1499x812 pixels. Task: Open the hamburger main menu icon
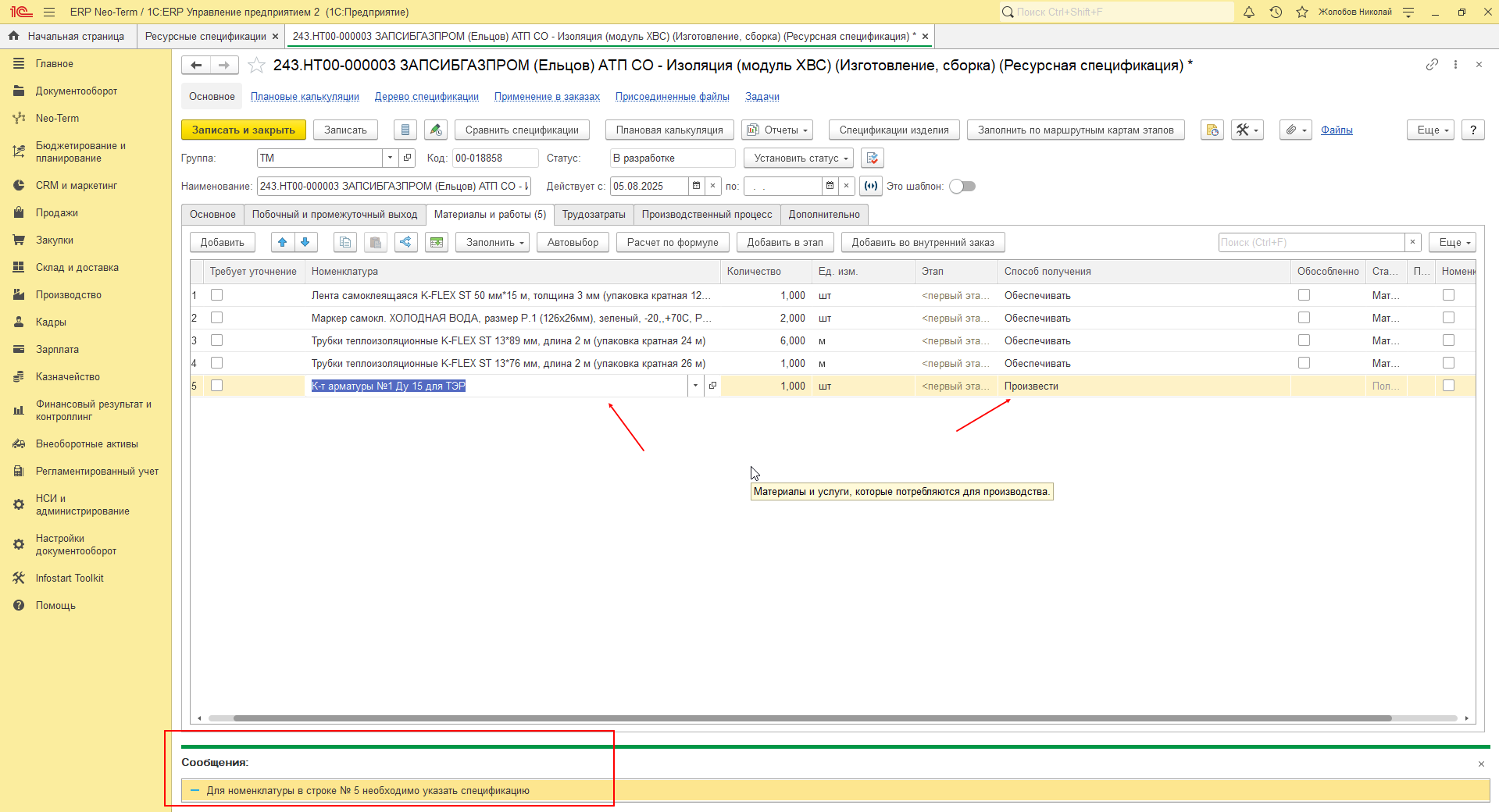click(49, 12)
